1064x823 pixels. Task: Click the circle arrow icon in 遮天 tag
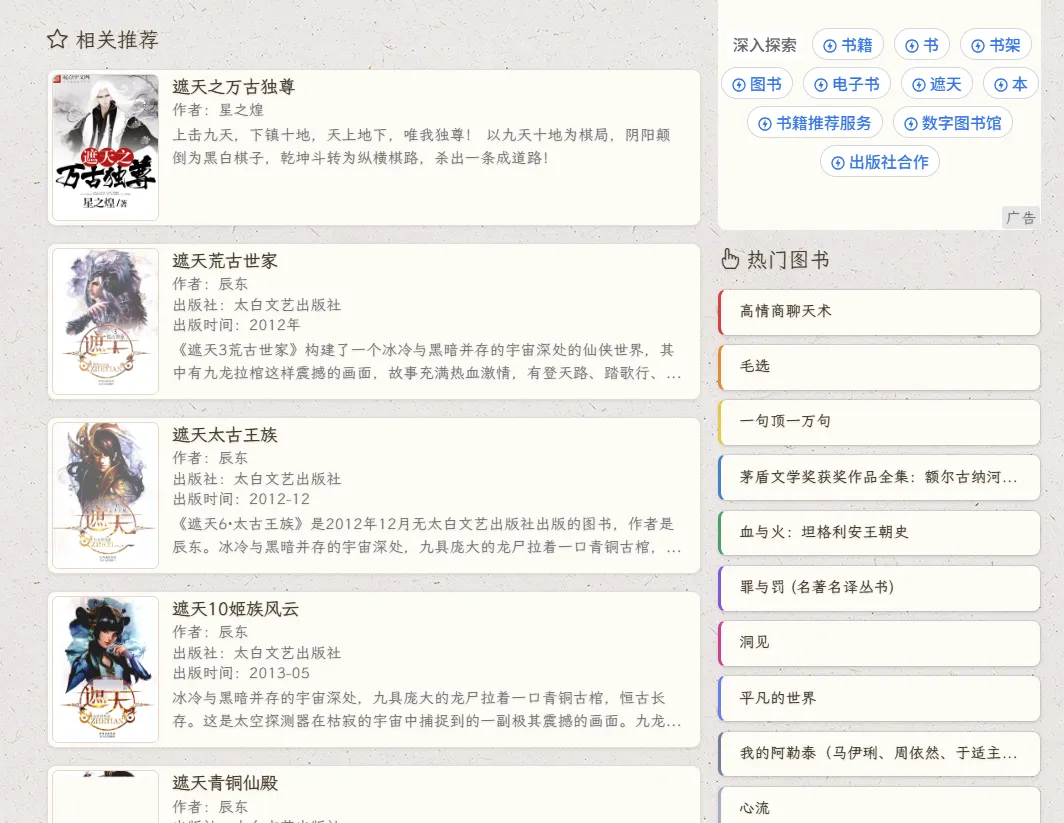919,85
